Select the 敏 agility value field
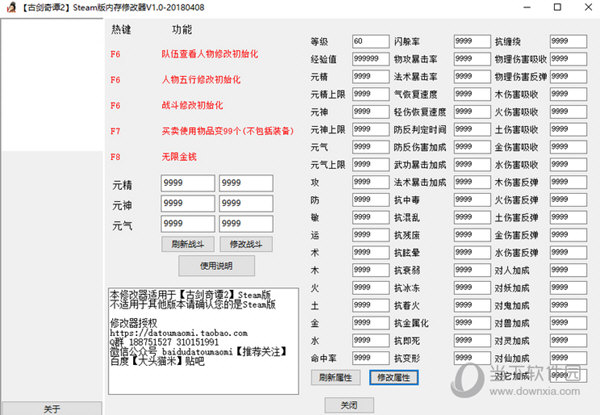Viewport: 600px width, 415px height. (x=370, y=217)
